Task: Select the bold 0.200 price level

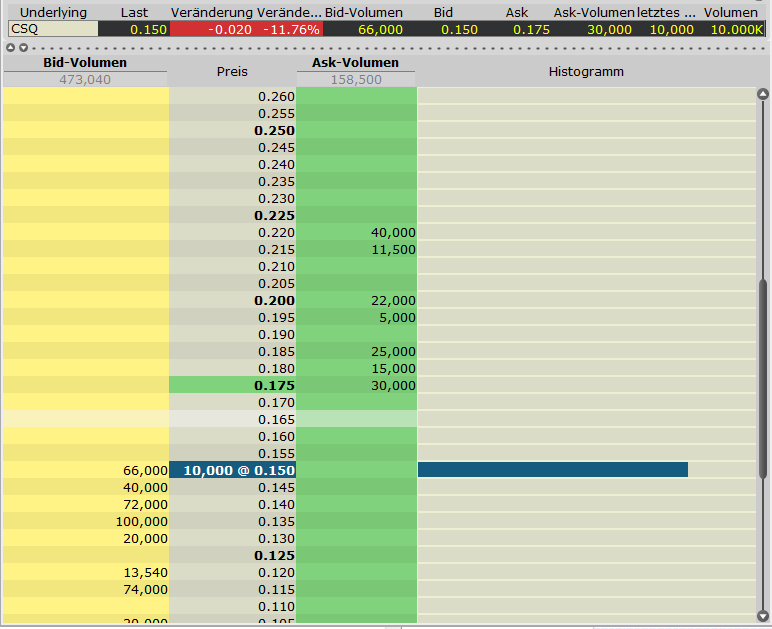Action: coord(232,300)
